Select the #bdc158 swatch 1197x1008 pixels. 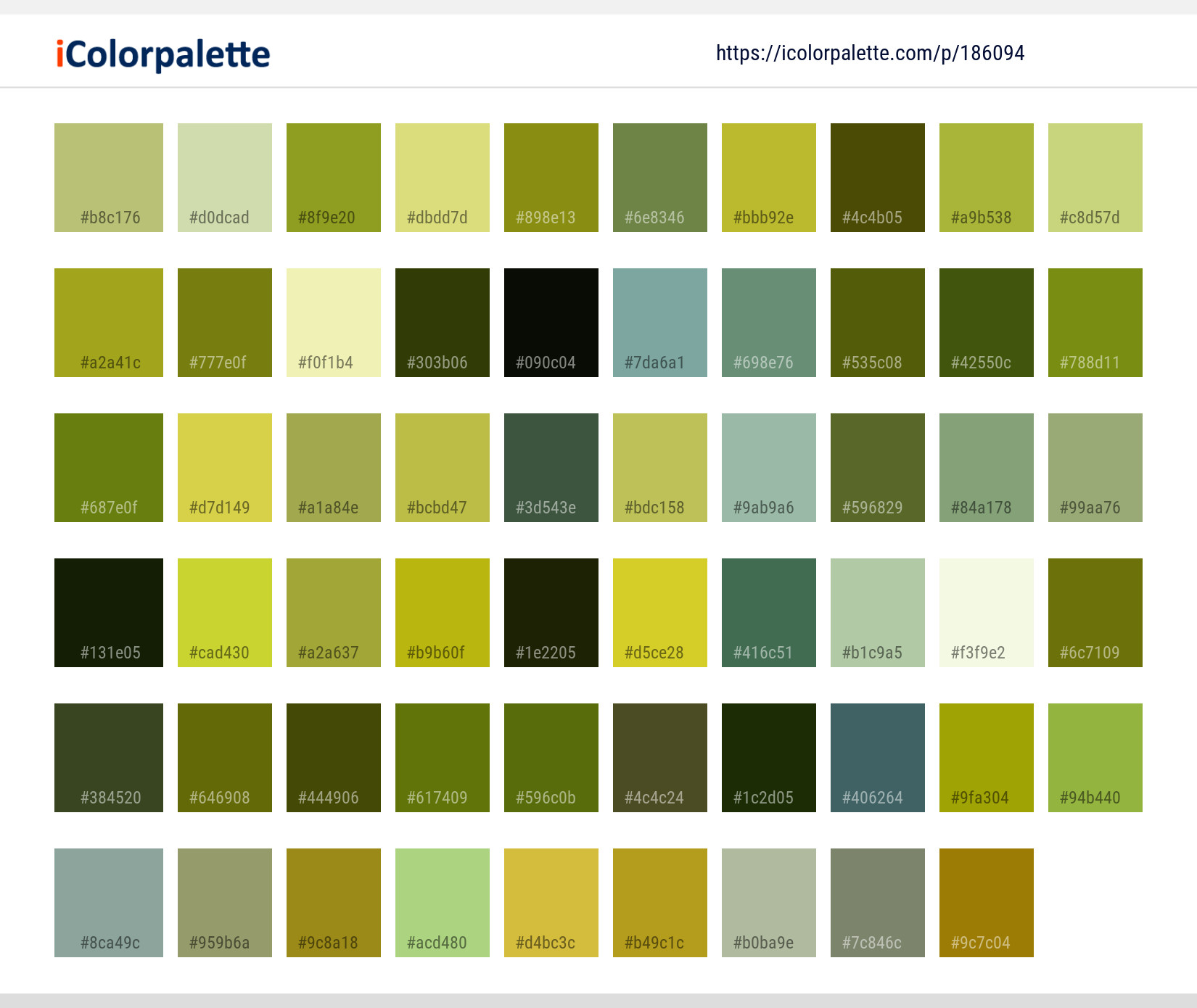click(x=660, y=468)
